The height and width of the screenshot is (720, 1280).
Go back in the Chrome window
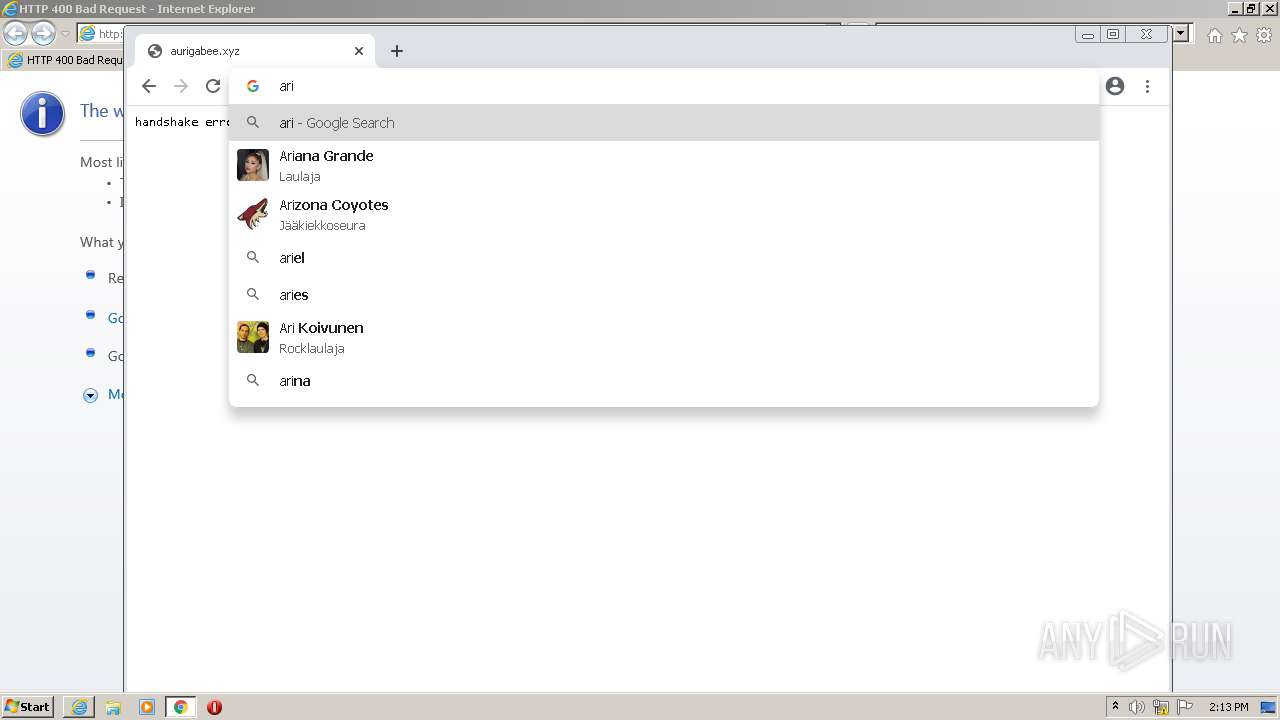149,86
